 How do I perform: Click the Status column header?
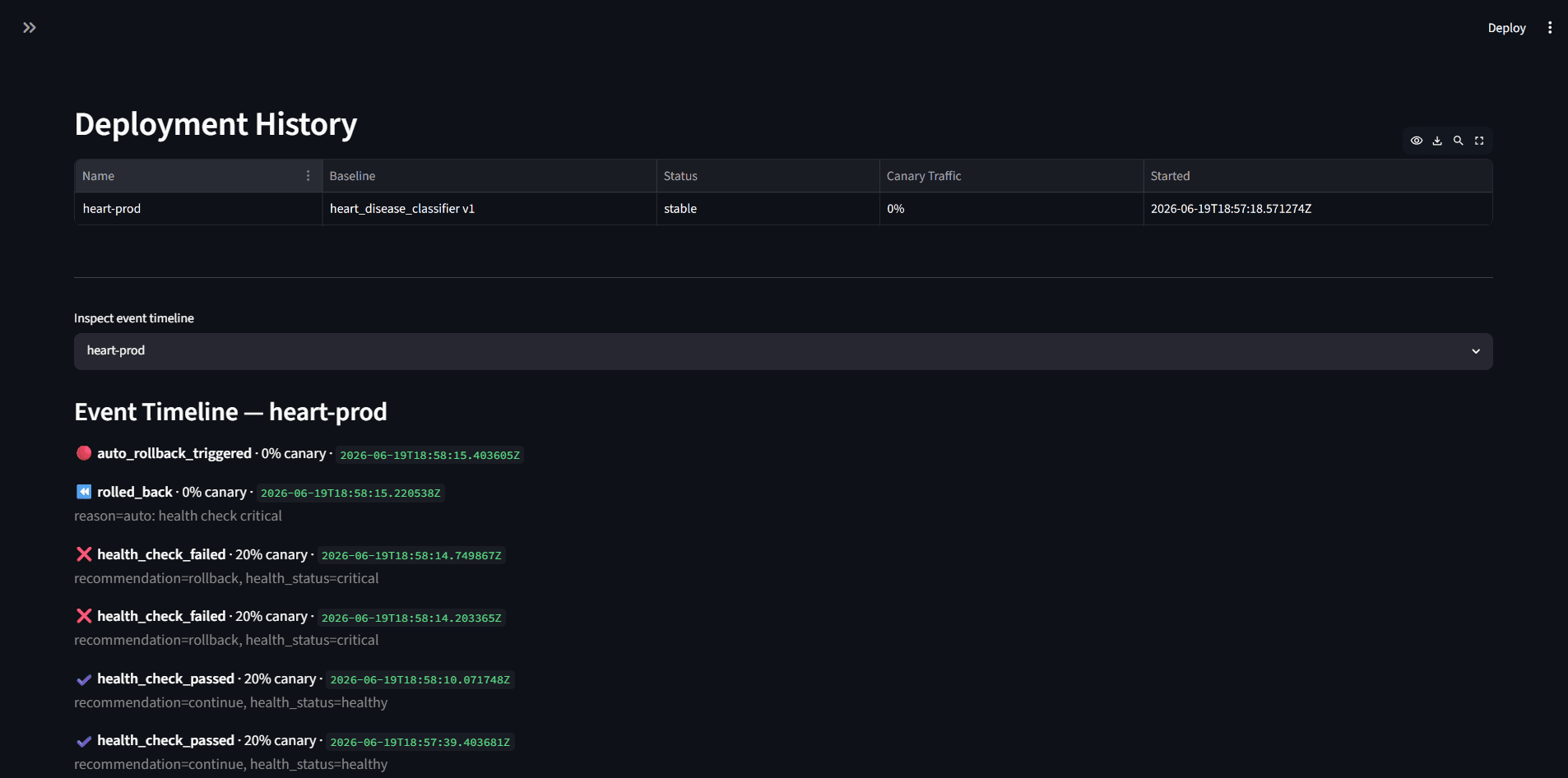pyautogui.click(x=768, y=176)
